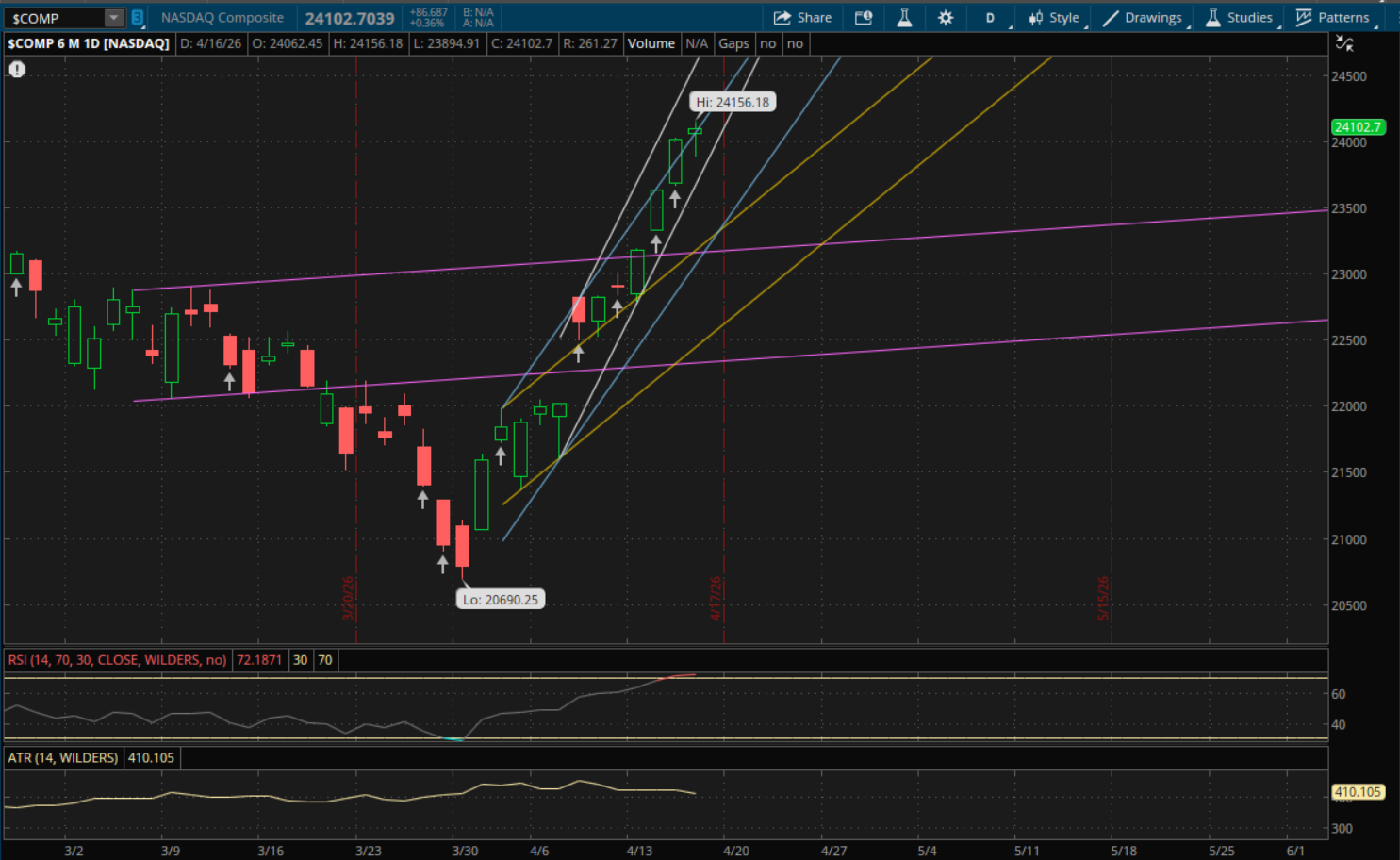1400x860 pixels.
Task: Open the Patterns menu
Action: click(x=1332, y=18)
